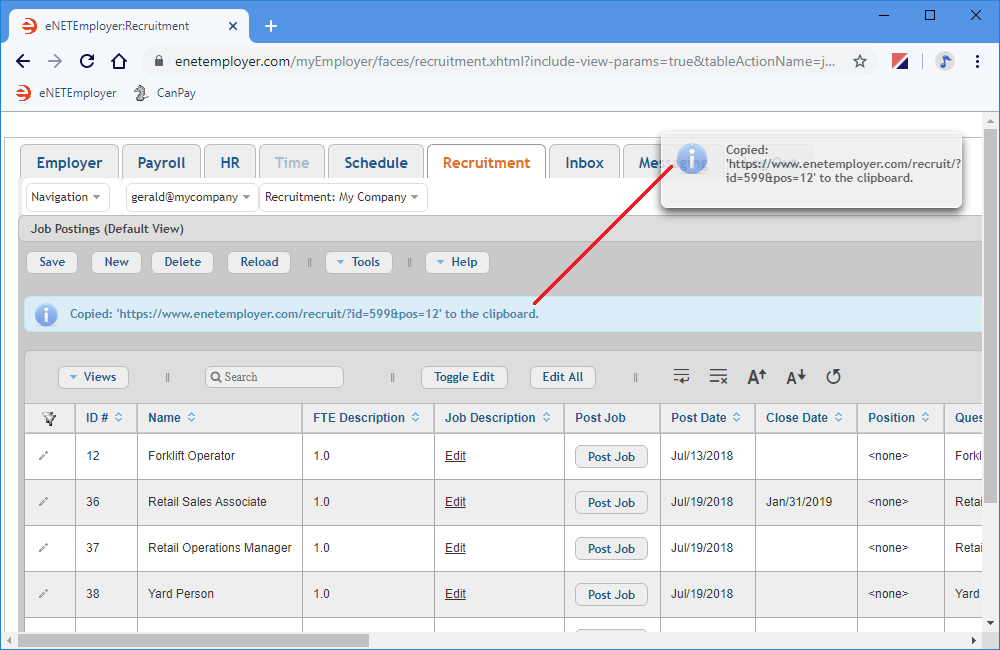This screenshot has height=650, width=1000.
Task: Increase table font size
Action: pyautogui.click(x=757, y=377)
